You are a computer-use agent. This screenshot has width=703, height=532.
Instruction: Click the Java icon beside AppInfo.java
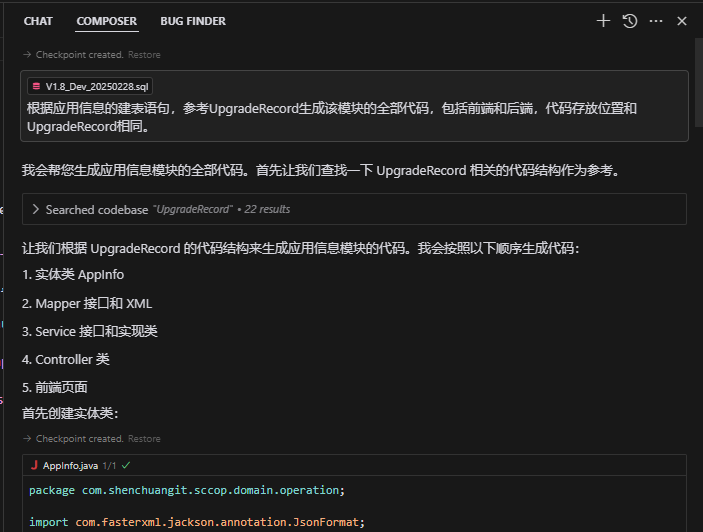tap(34, 466)
